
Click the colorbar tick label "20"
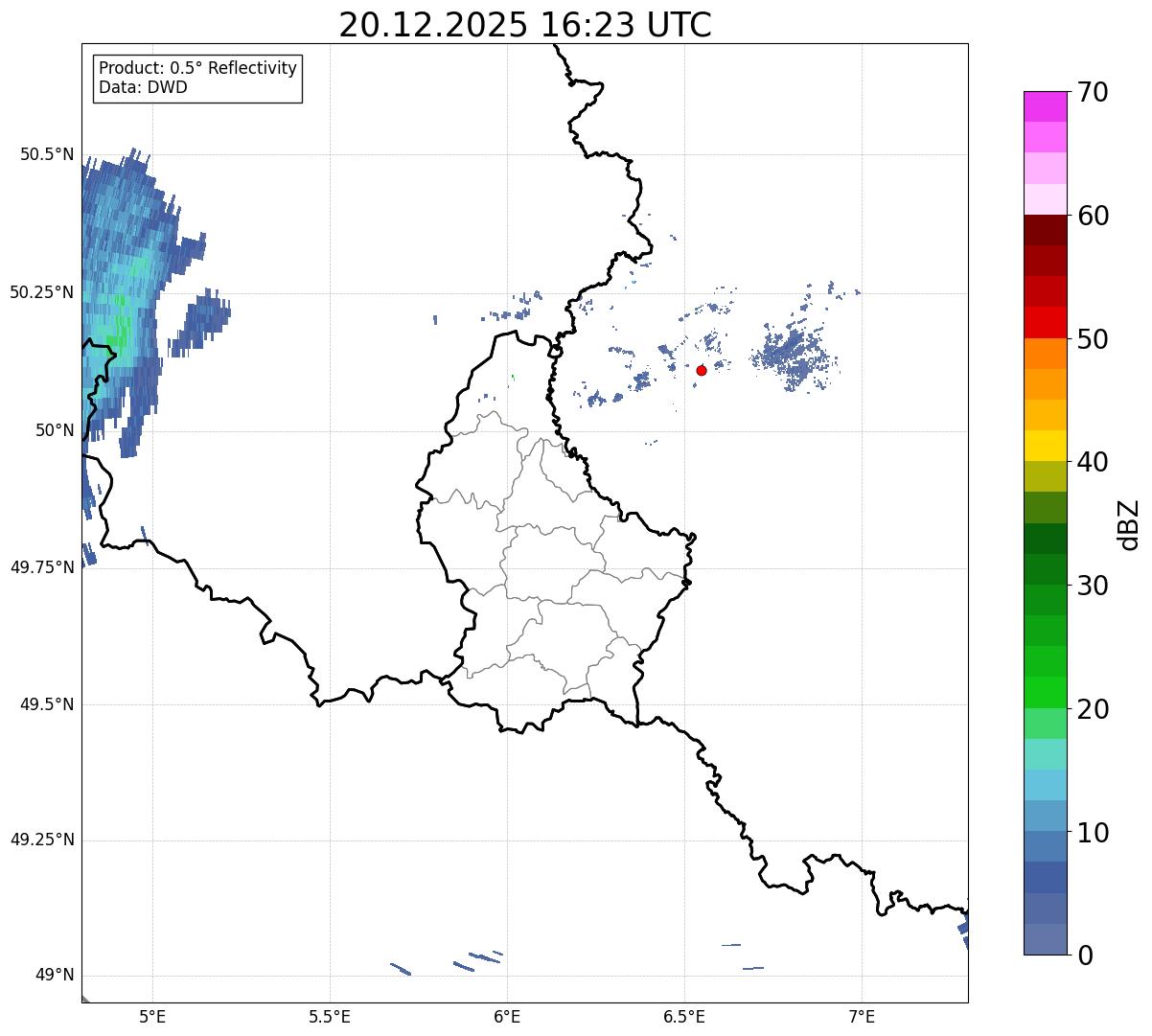click(1093, 709)
